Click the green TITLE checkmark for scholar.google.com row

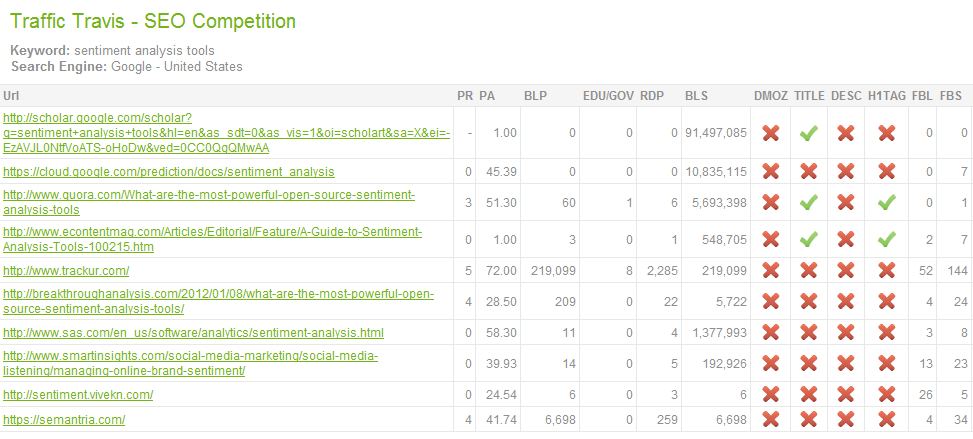808,133
